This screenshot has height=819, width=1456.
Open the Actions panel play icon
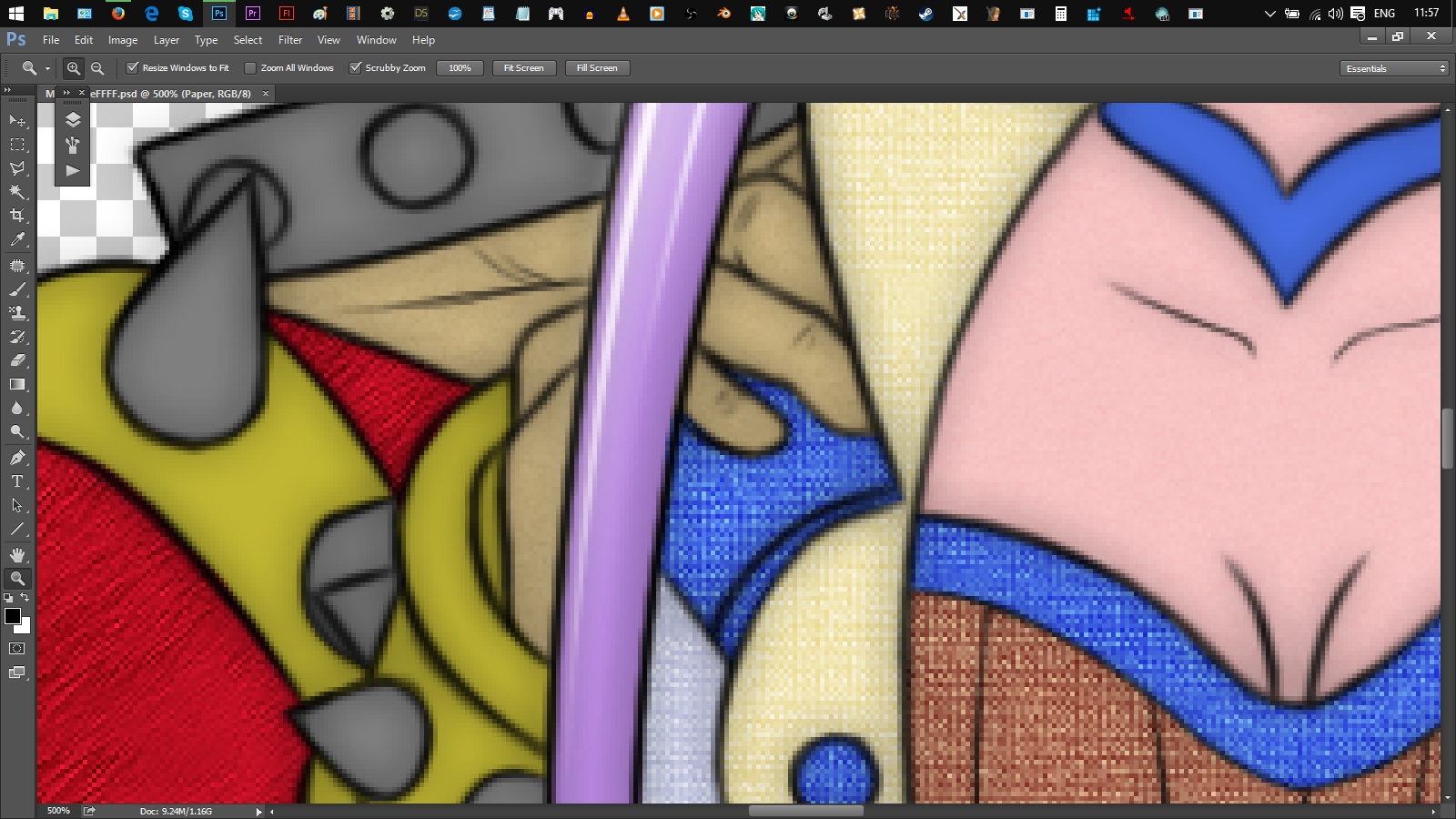pos(73,170)
